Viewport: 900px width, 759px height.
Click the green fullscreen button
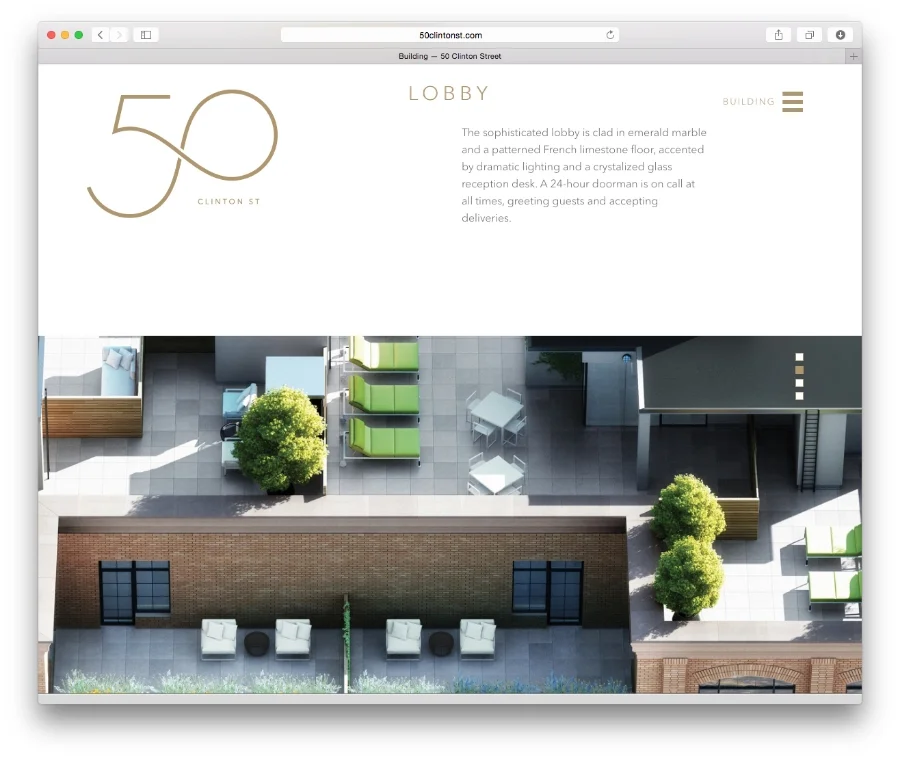point(79,35)
